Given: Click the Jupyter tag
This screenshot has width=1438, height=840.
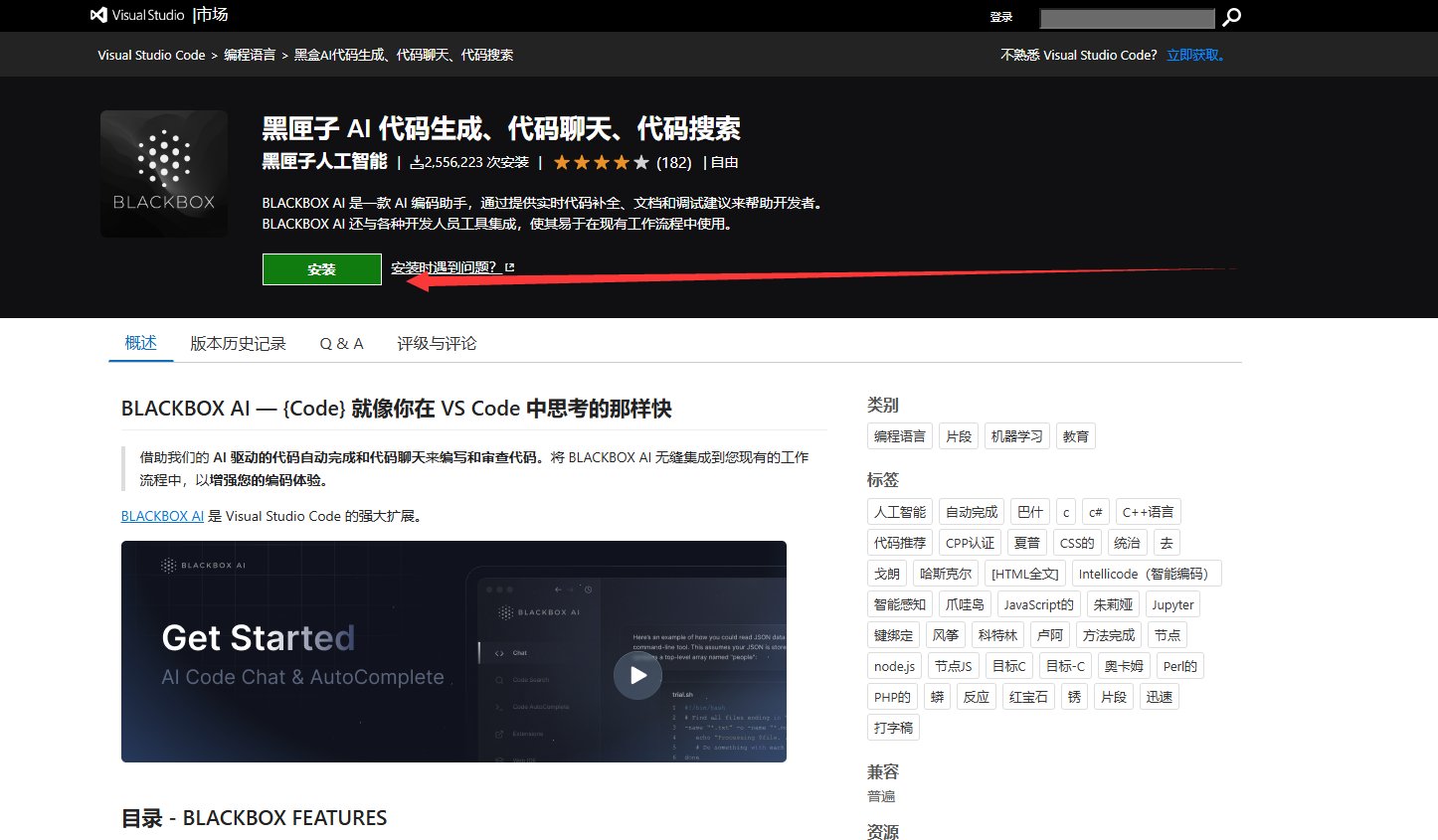Looking at the screenshot, I should [1172, 604].
